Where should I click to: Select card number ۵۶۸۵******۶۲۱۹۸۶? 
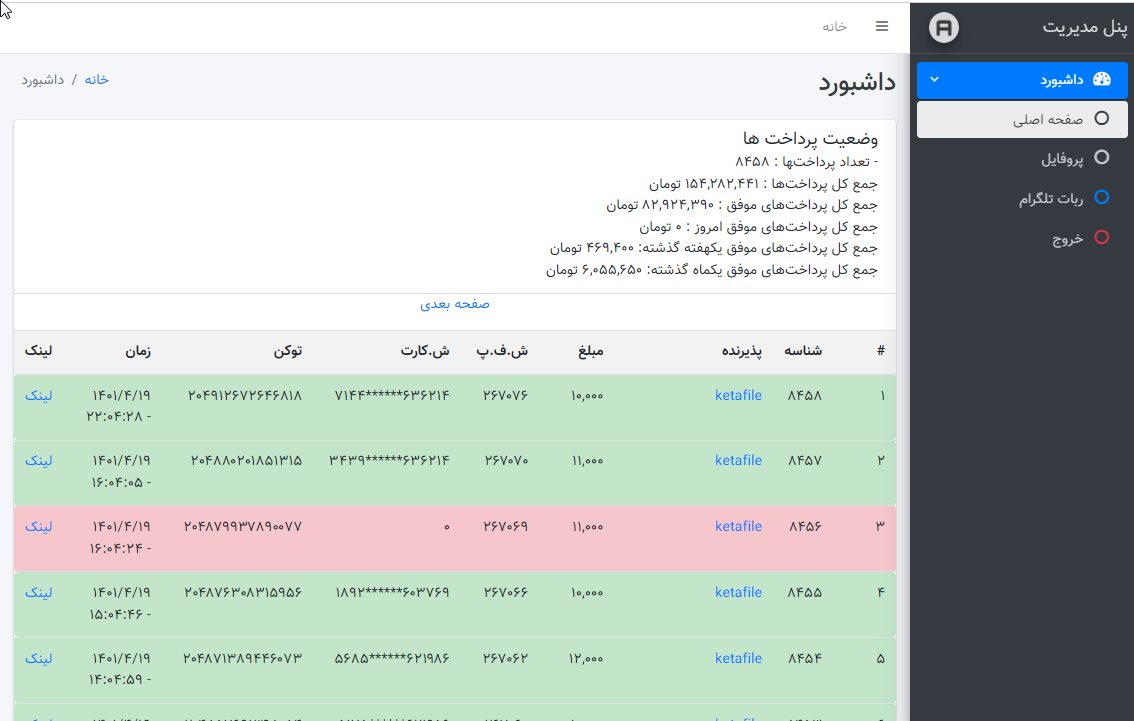pyautogui.click(x=392, y=659)
